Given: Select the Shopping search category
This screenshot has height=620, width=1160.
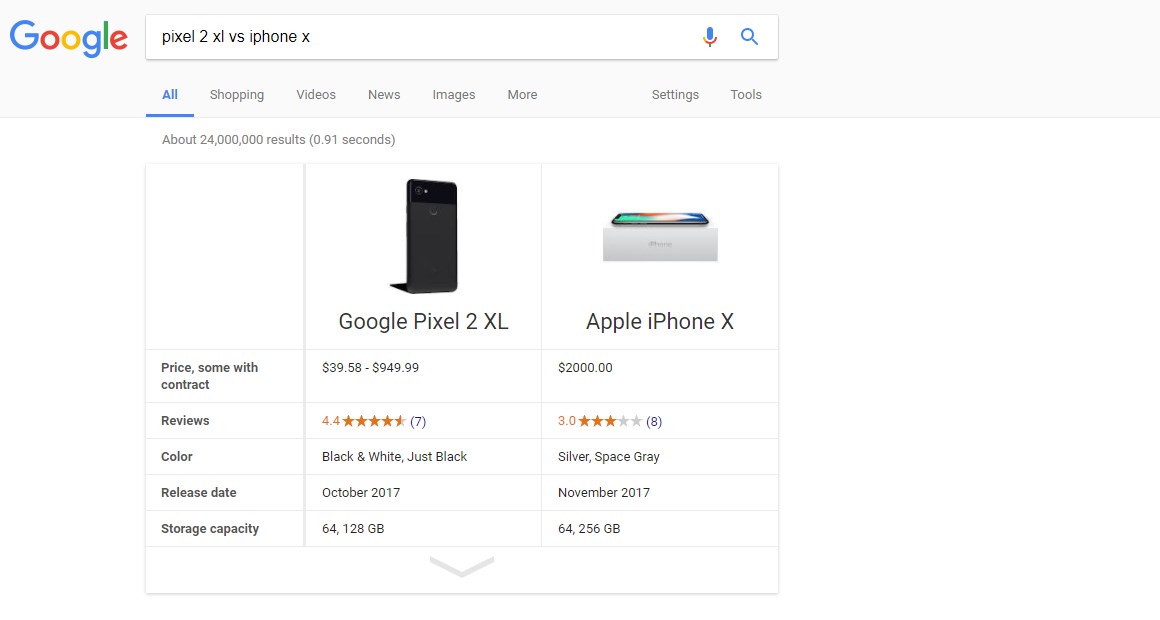Looking at the screenshot, I should (236, 94).
